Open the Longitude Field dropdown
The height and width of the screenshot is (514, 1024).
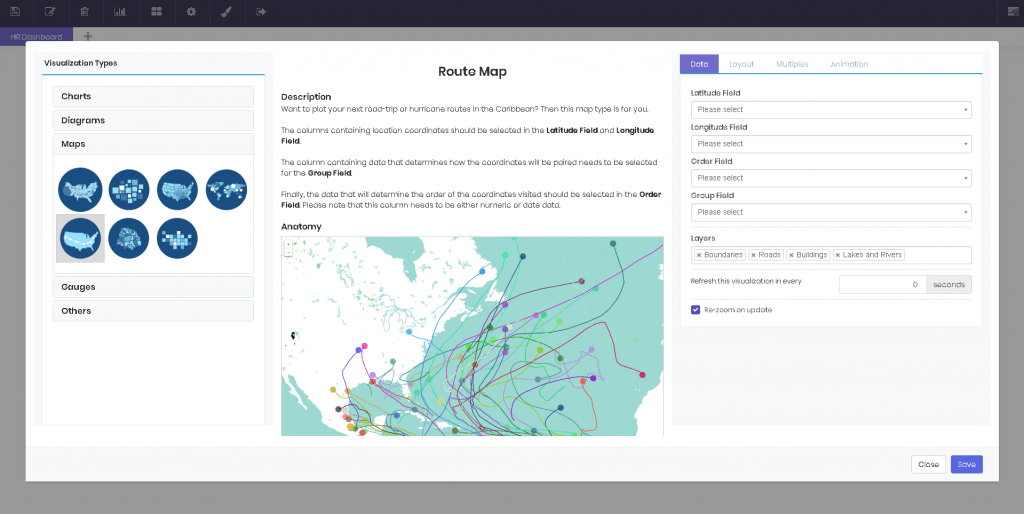pyautogui.click(x=831, y=144)
